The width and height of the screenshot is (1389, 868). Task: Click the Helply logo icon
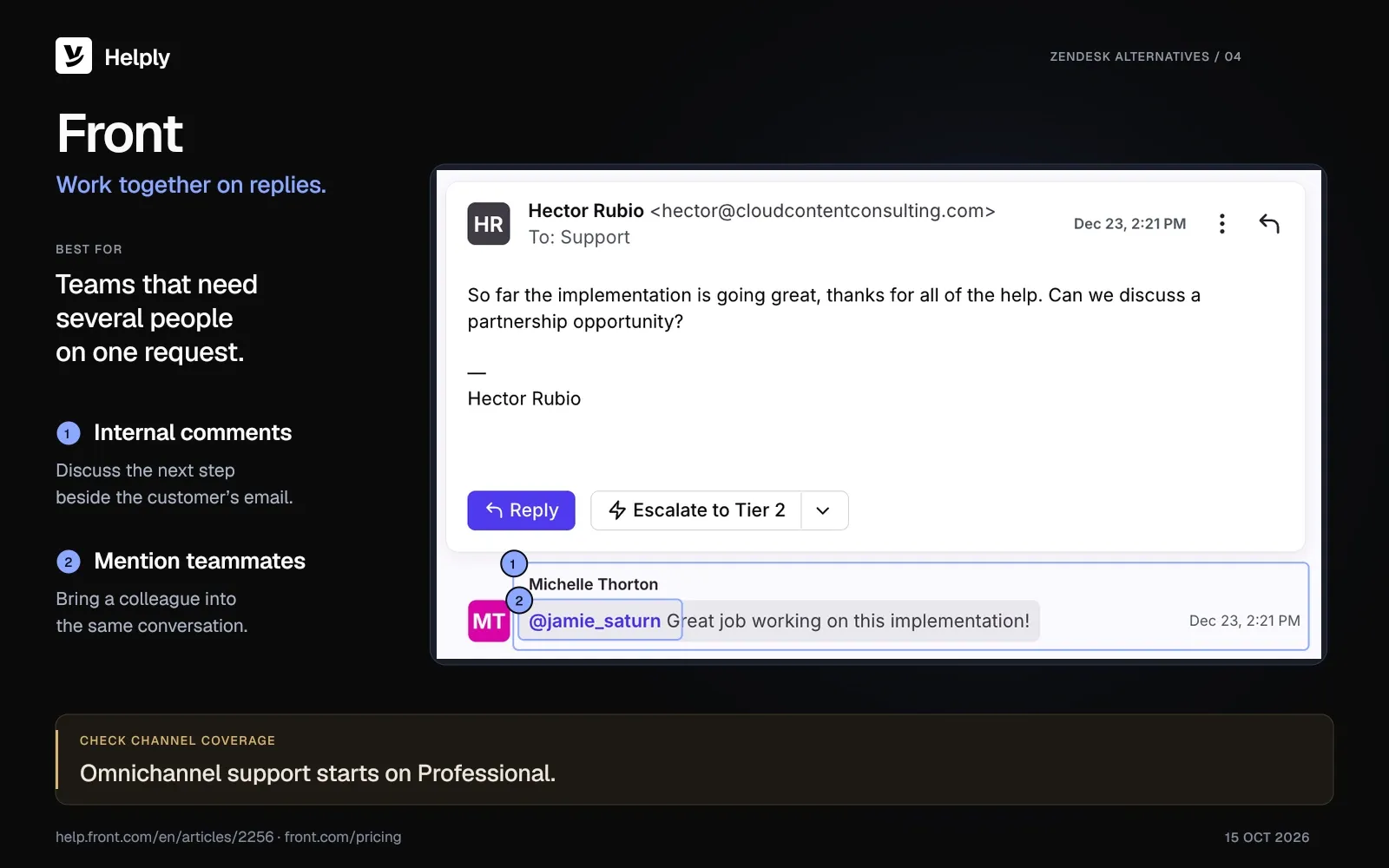[74, 56]
